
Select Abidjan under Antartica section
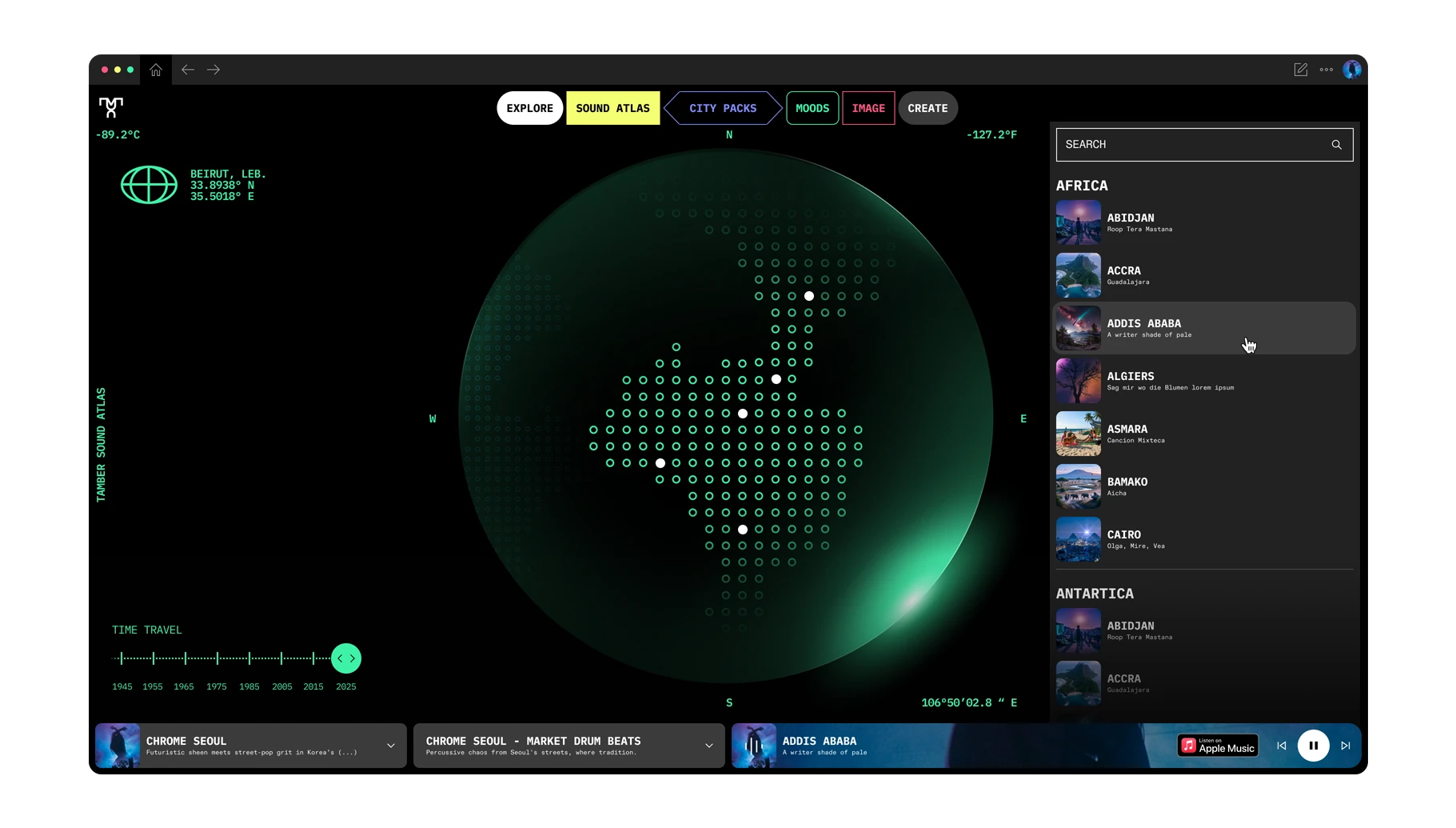(1204, 630)
